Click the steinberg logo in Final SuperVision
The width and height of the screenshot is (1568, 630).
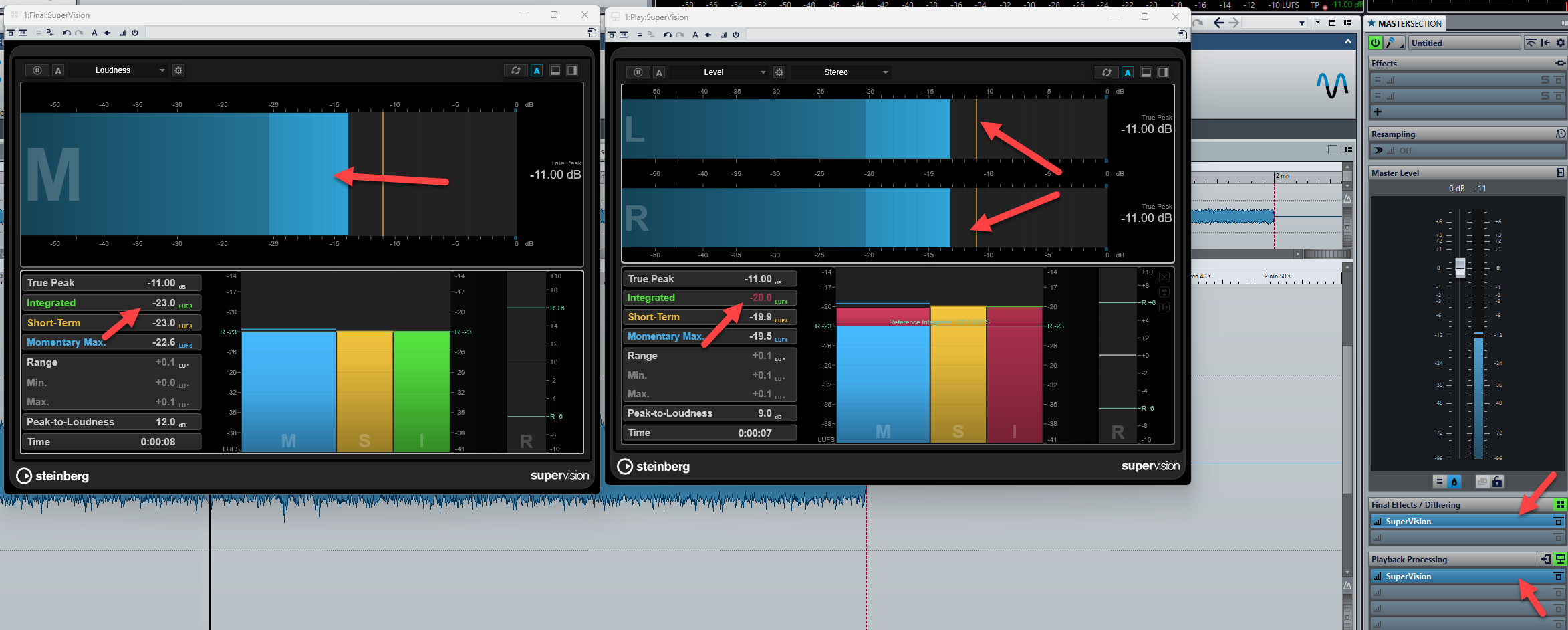click(x=53, y=476)
